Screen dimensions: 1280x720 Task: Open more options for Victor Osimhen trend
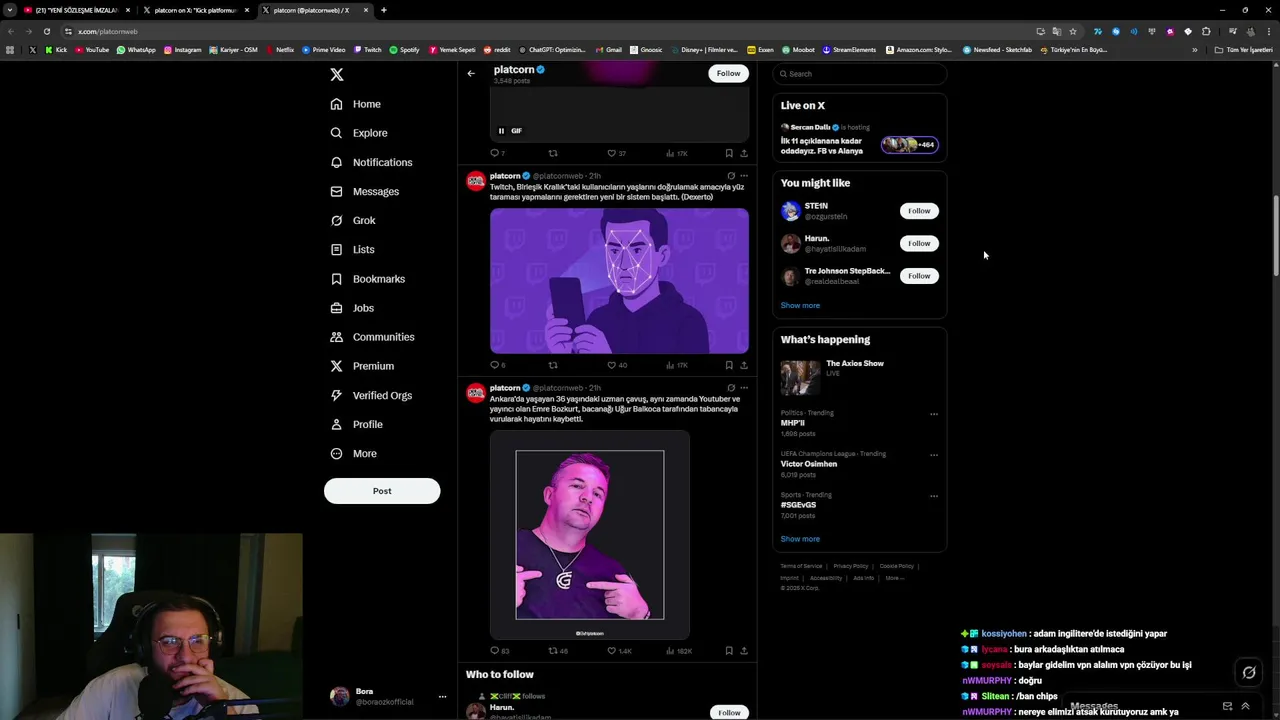click(934, 455)
